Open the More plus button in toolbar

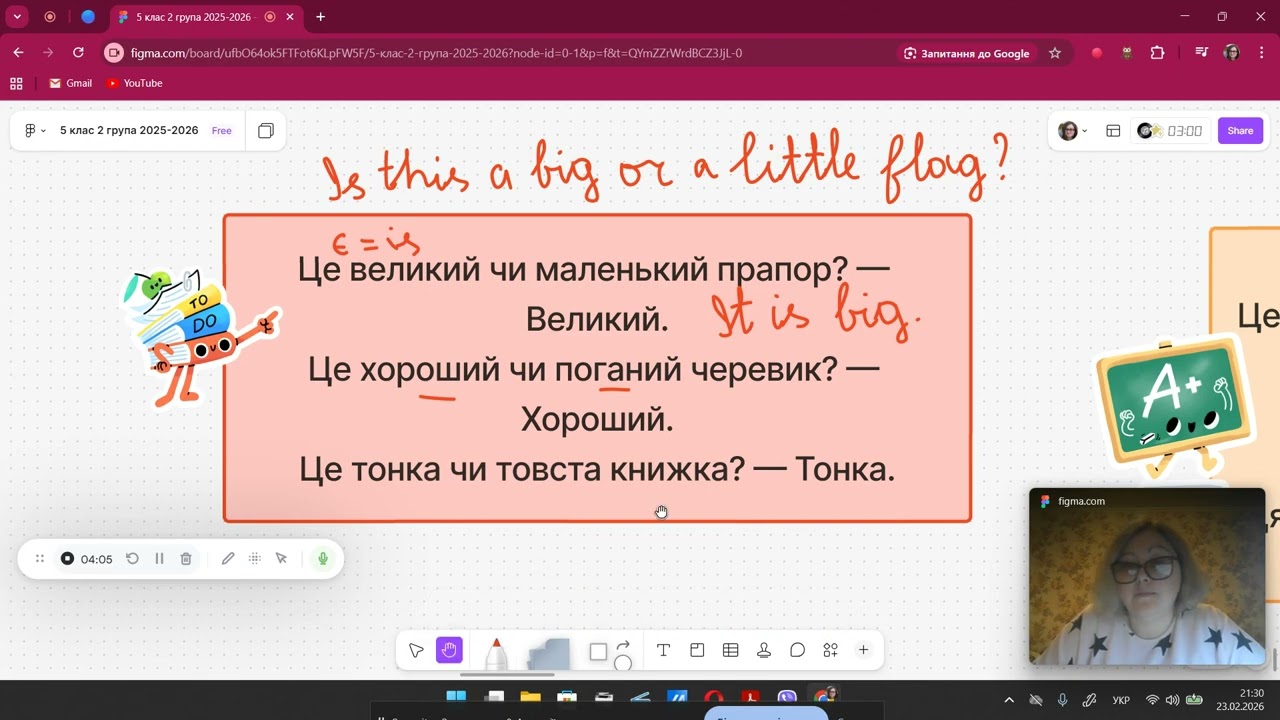[863, 651]
